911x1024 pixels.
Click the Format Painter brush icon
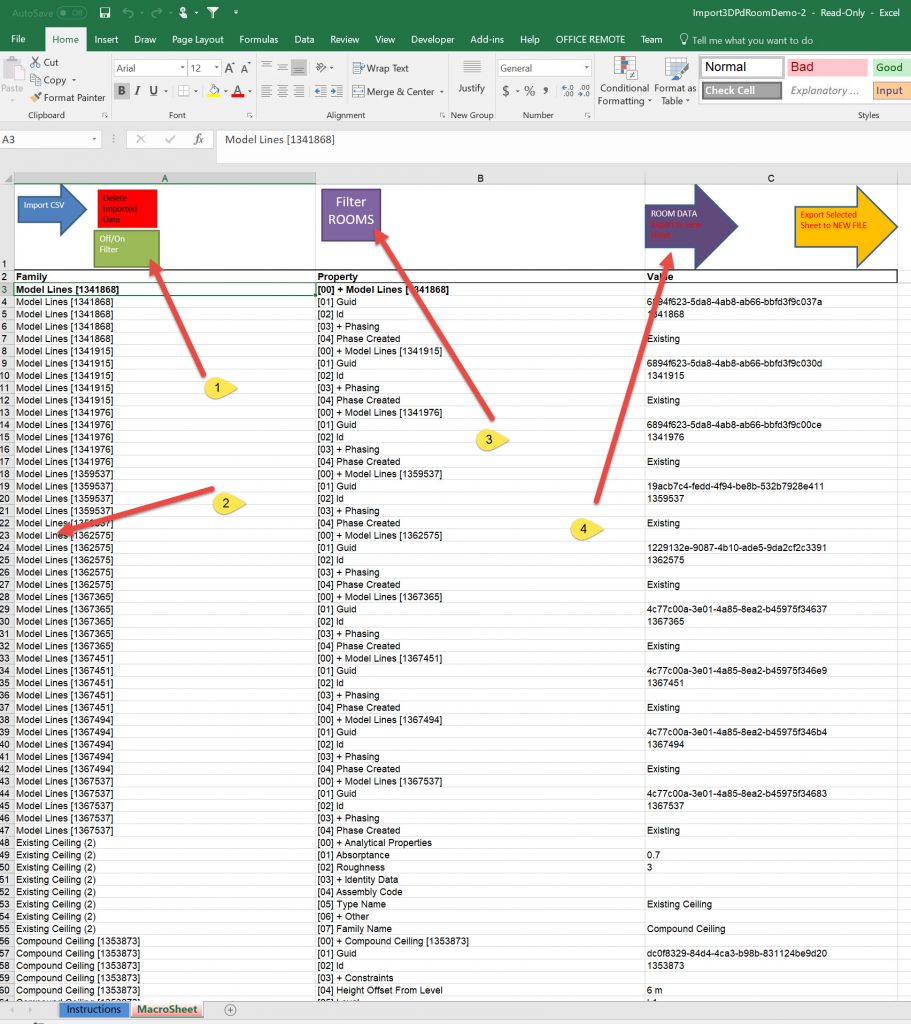tap(36, 98)
